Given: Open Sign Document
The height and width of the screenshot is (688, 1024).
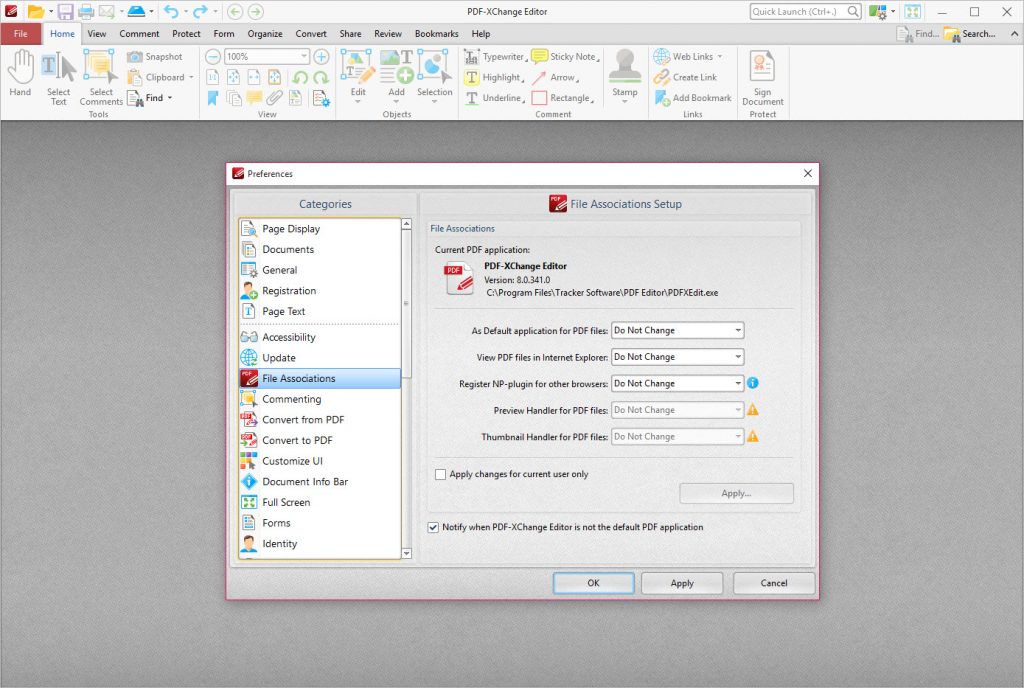Looking at the screenshot, I should 762,78.
